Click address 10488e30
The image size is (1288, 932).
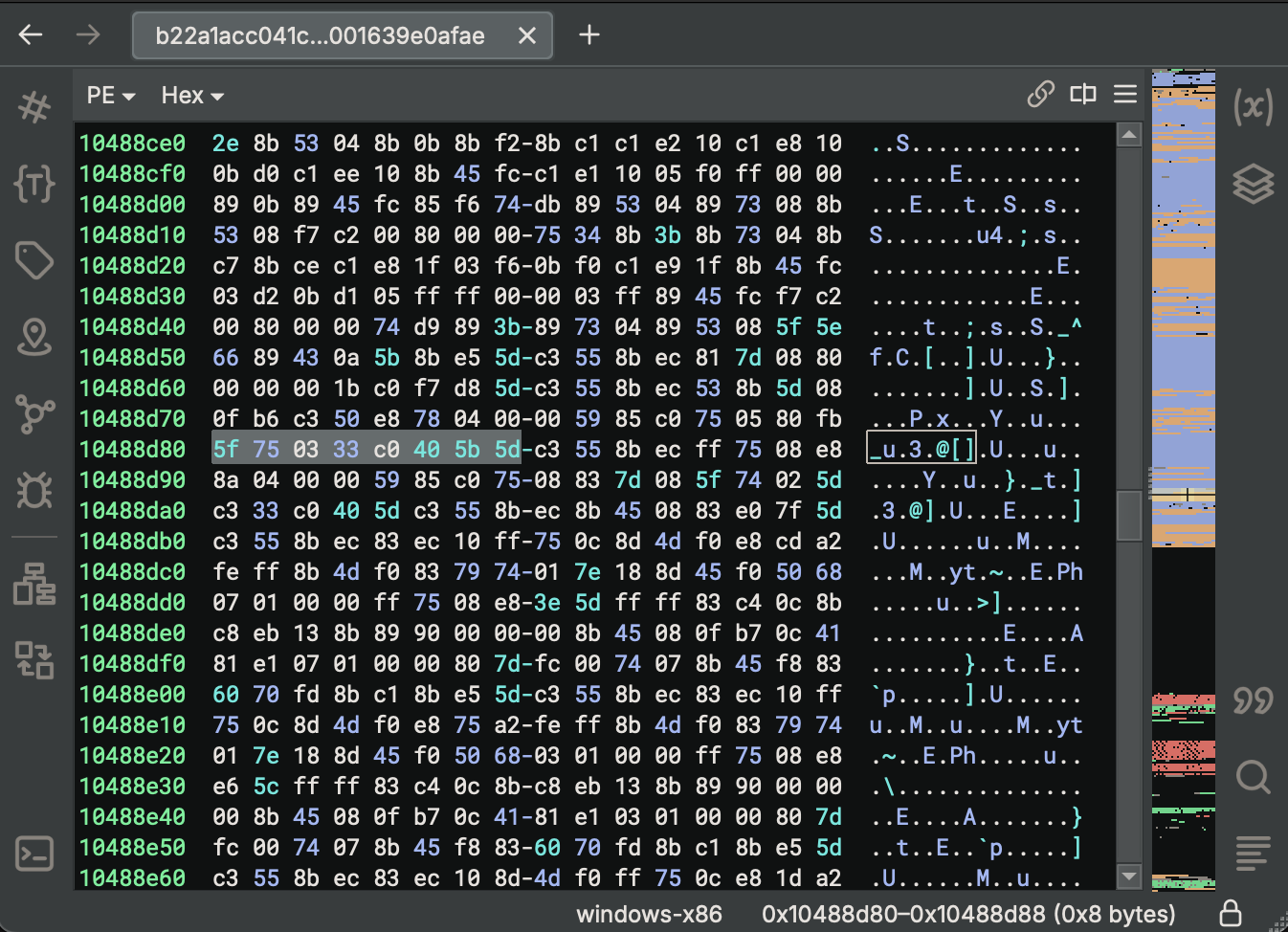click(132, 787)
